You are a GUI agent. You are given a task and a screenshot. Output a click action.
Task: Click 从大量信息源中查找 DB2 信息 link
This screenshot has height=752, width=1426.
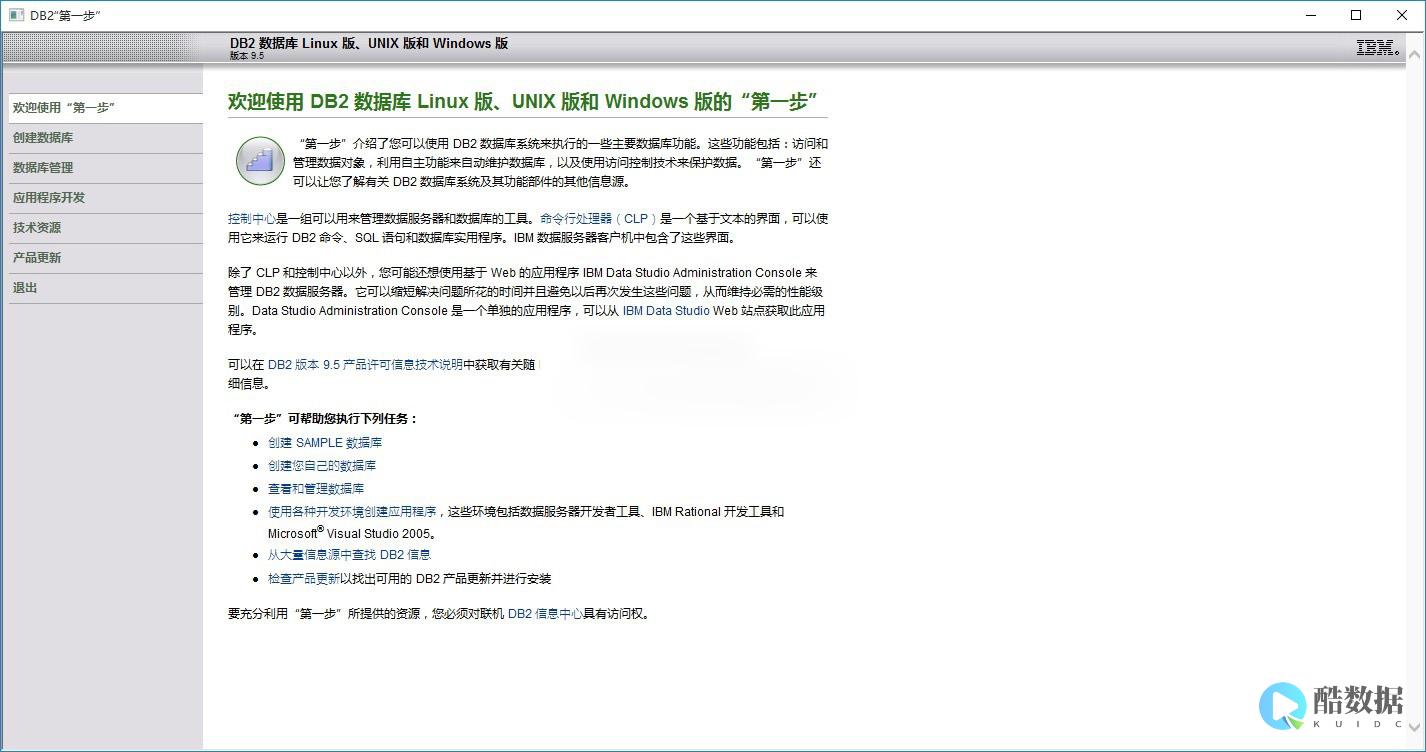coord(349,555)
